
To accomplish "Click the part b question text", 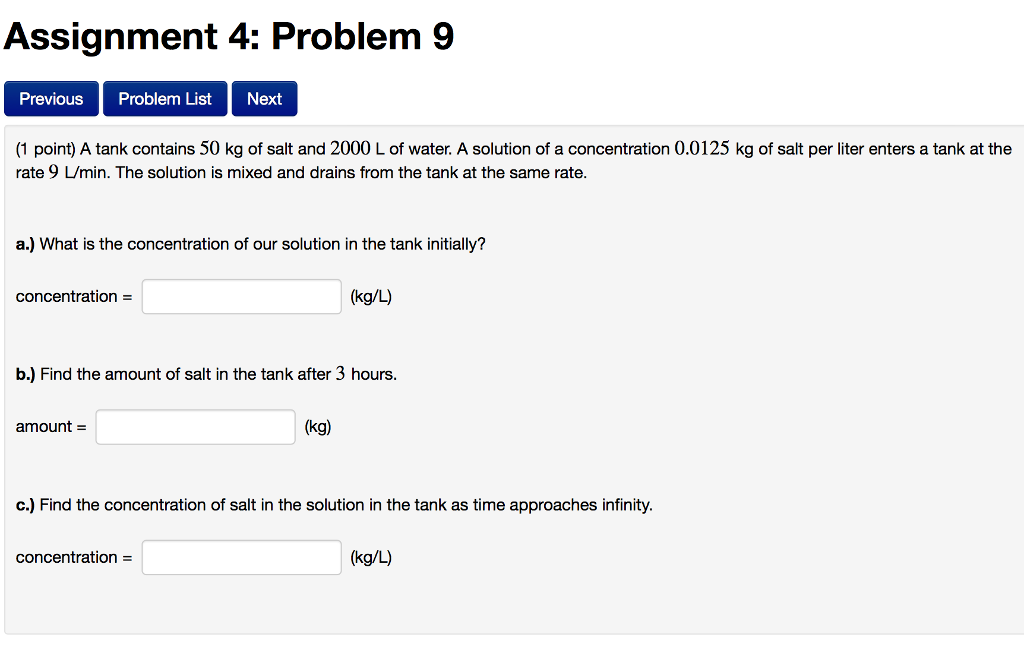I will click(204, 373).
